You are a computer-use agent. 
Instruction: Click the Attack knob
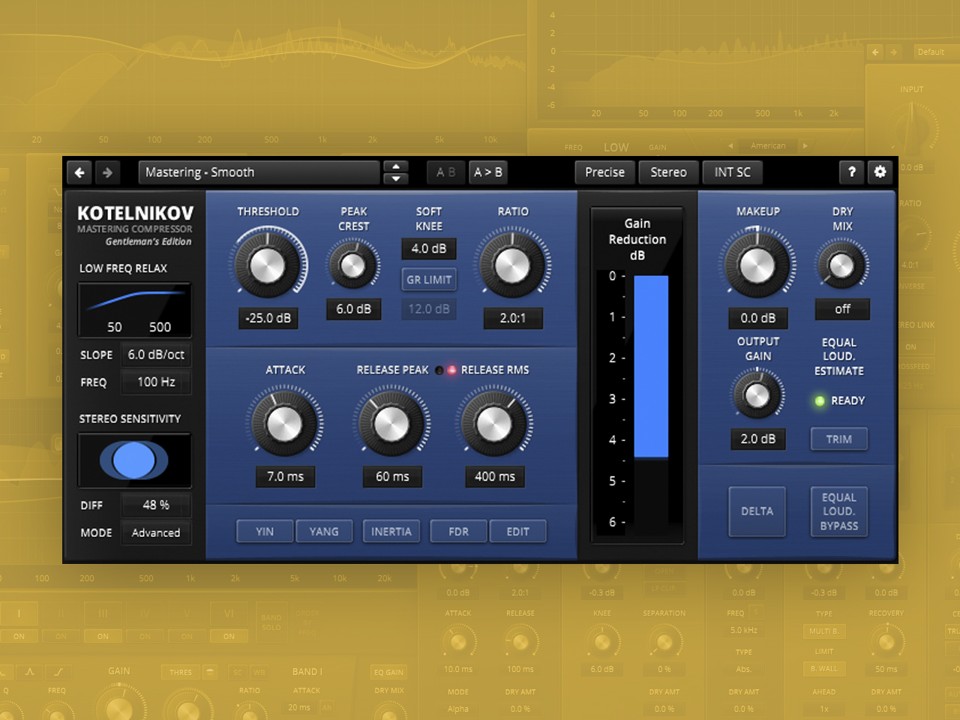point(285,424)
